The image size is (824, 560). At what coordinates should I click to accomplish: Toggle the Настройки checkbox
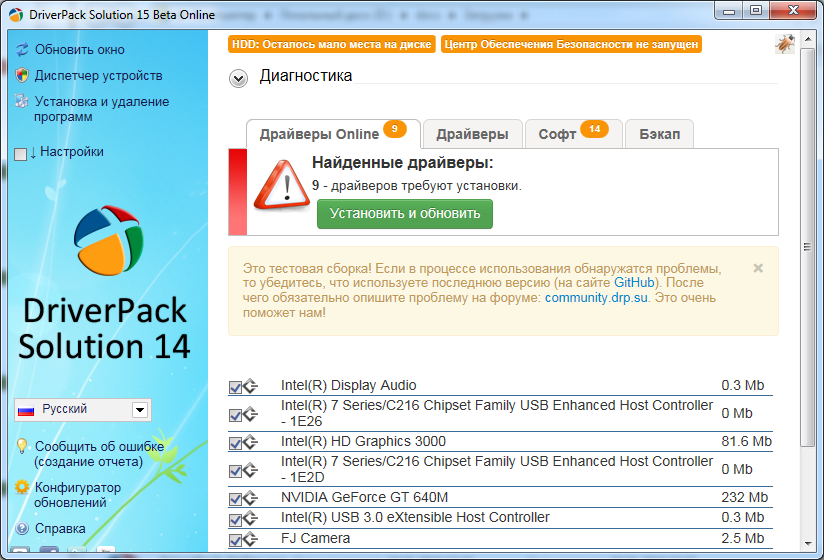click(20, 154)
